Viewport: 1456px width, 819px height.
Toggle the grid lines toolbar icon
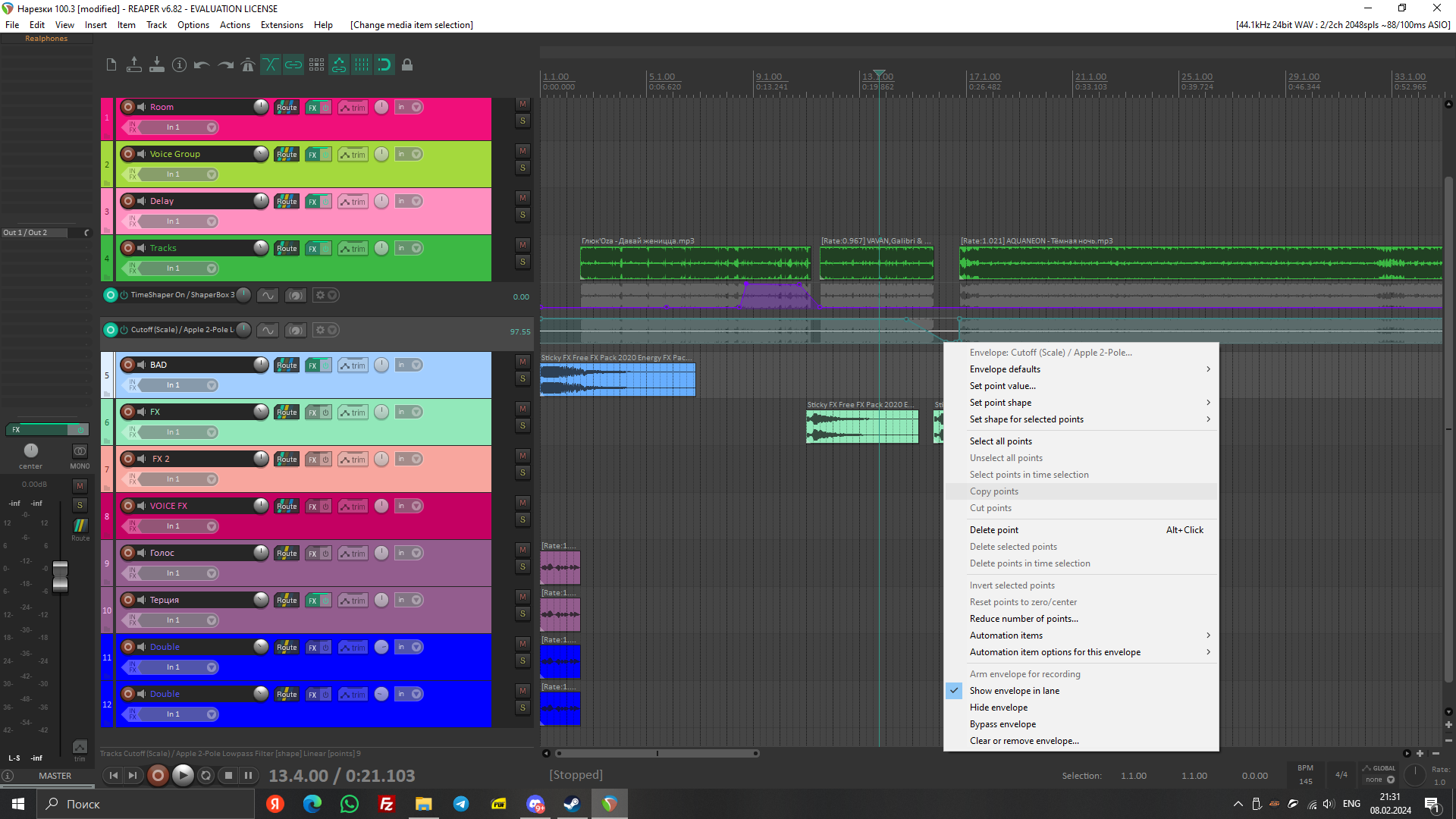click(362, 65)
